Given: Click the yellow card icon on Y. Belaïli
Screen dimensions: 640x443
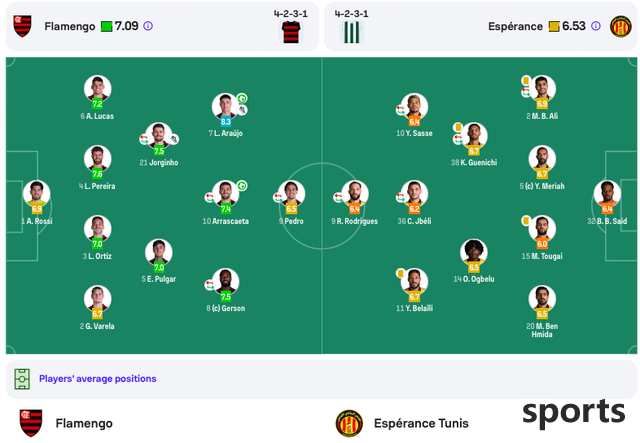Looking at the screenshot, I should [400, 273].
